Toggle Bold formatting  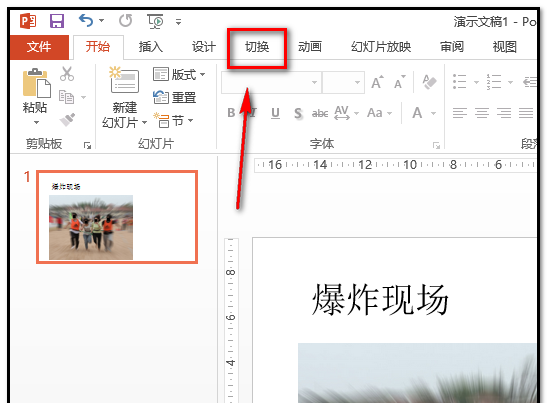tap(231, 113)
